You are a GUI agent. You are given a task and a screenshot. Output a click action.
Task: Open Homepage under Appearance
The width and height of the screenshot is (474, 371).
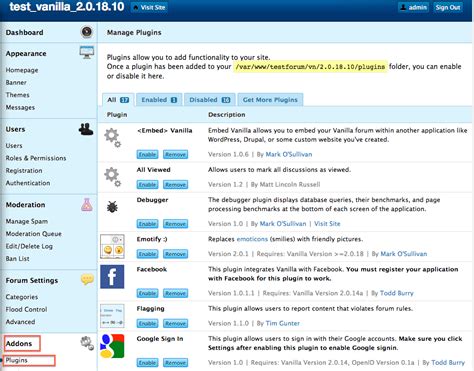coord(22,70)
